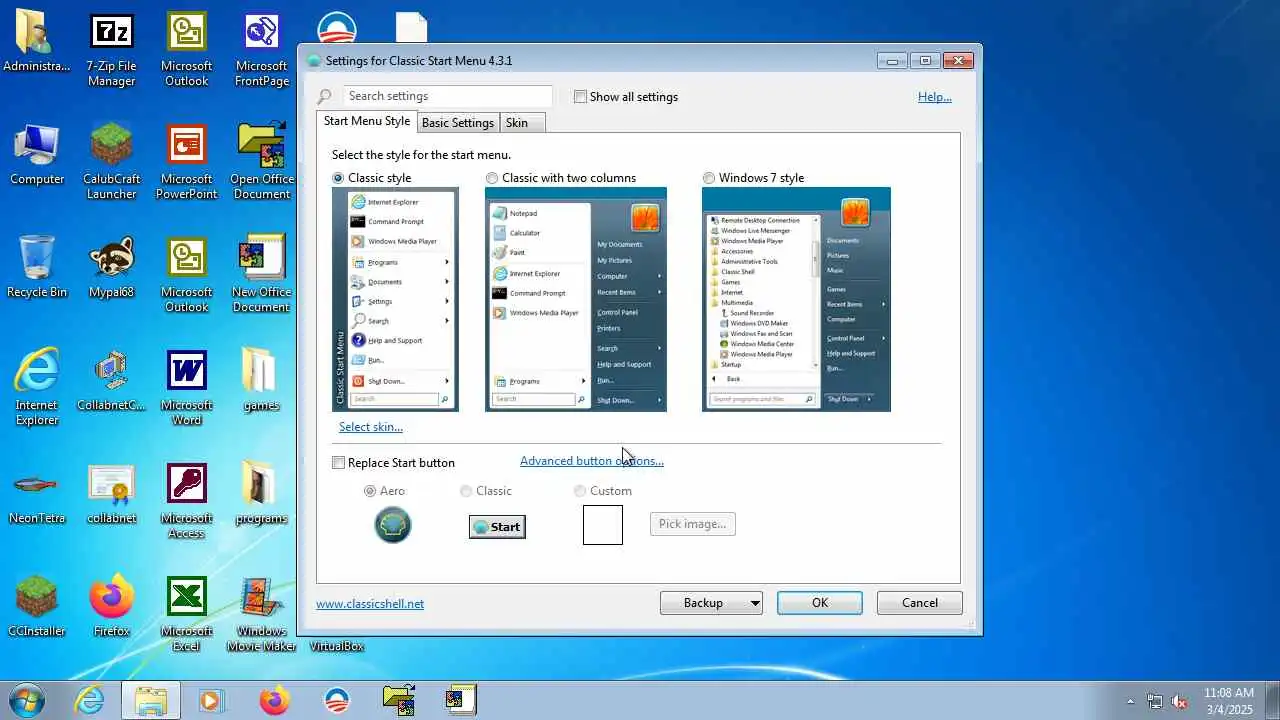The height and width of the screenshot is (720, 1280).
Task: Launch Internet Explorer desktop icon
Action: [37, 388]
